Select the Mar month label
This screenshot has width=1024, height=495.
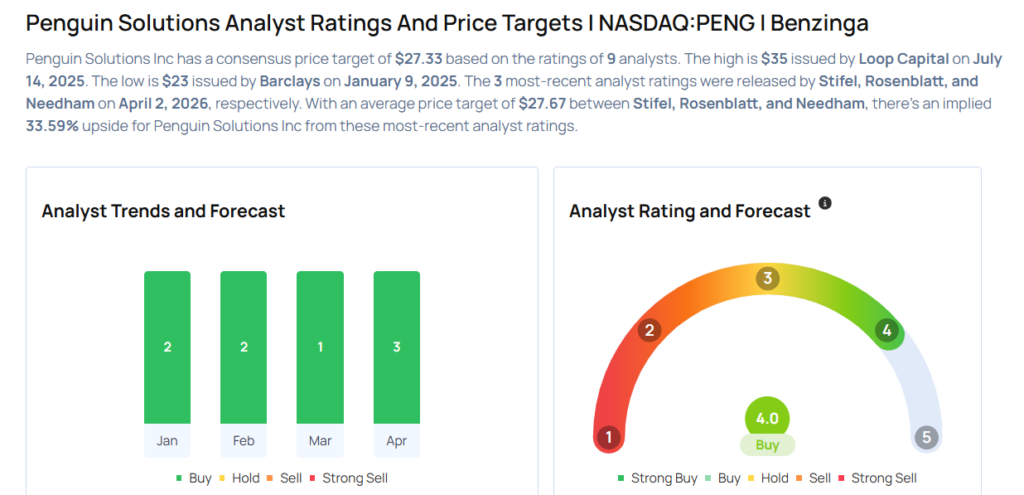click(x=320, y=441)
